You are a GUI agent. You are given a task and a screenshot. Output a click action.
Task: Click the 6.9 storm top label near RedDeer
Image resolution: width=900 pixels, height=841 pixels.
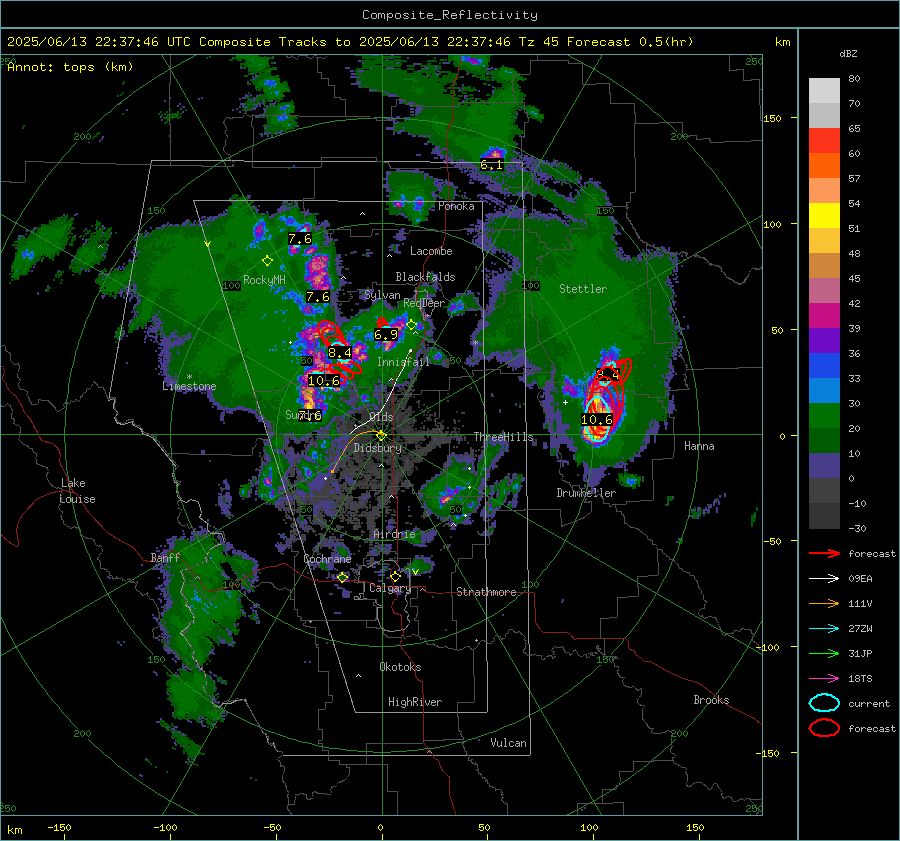(386, 335)
